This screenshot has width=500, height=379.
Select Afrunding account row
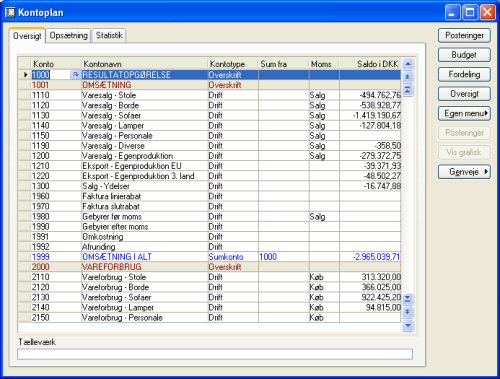(210, 247)
